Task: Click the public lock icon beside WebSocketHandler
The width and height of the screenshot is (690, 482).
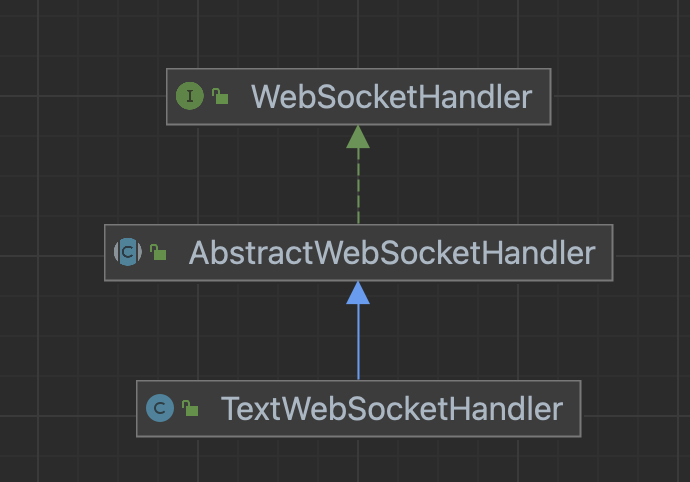Action: pyautogui.click(x=220, y=96)
